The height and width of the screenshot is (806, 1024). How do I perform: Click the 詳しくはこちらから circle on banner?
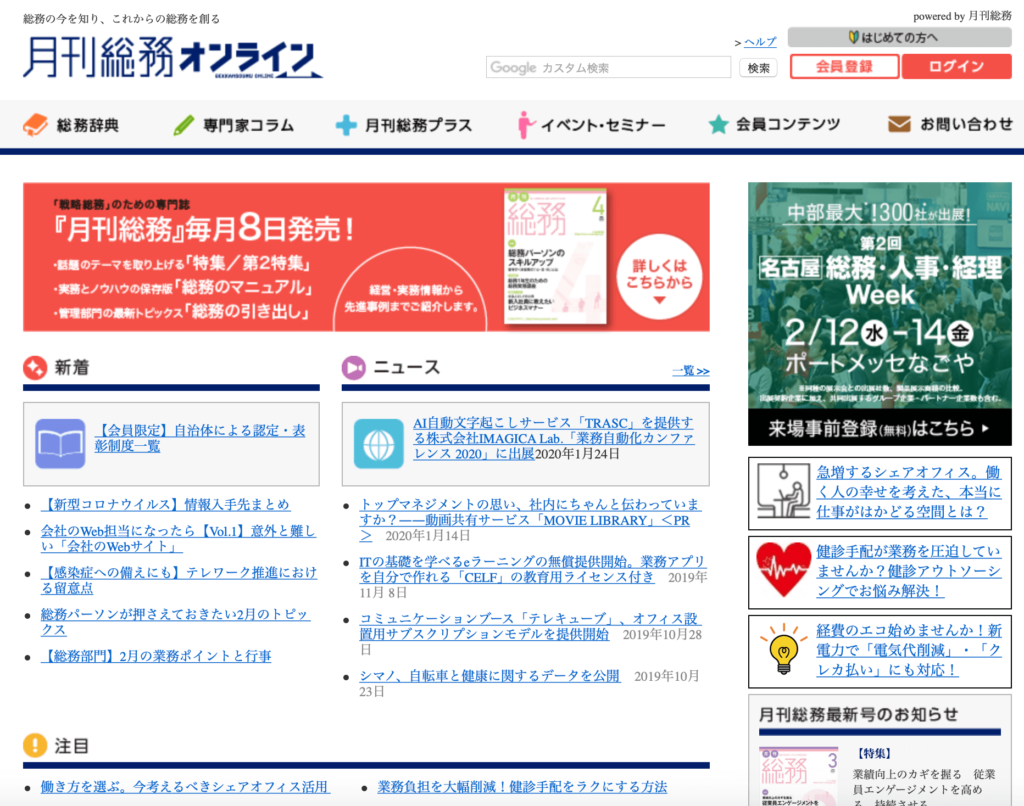(659, 277)
